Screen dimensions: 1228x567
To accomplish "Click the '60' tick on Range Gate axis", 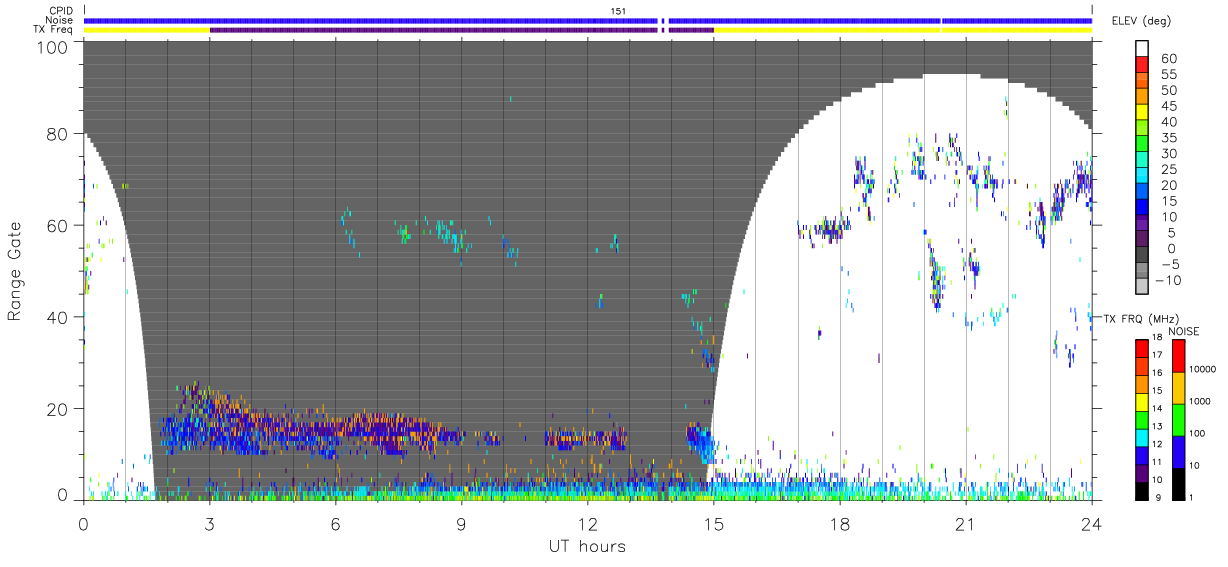I will coord(59,226).
